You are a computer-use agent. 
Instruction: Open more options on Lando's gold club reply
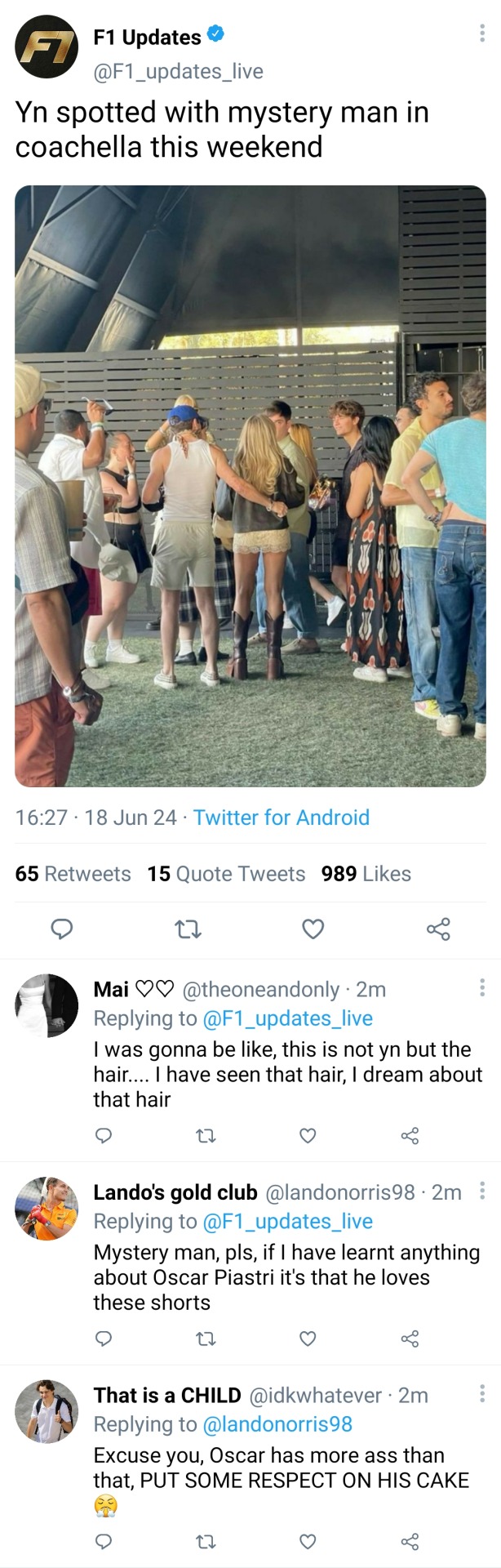pyautogui.click(x=482, y=1190)
